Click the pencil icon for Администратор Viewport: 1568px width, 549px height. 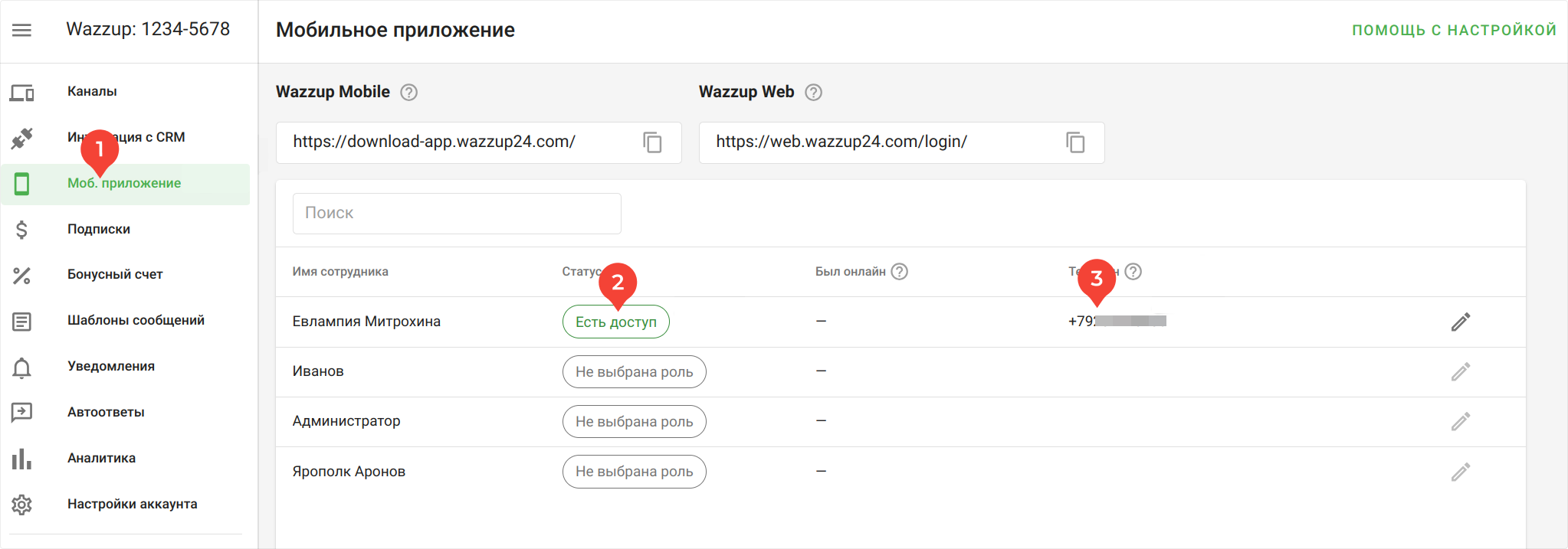coord(1460,422)
